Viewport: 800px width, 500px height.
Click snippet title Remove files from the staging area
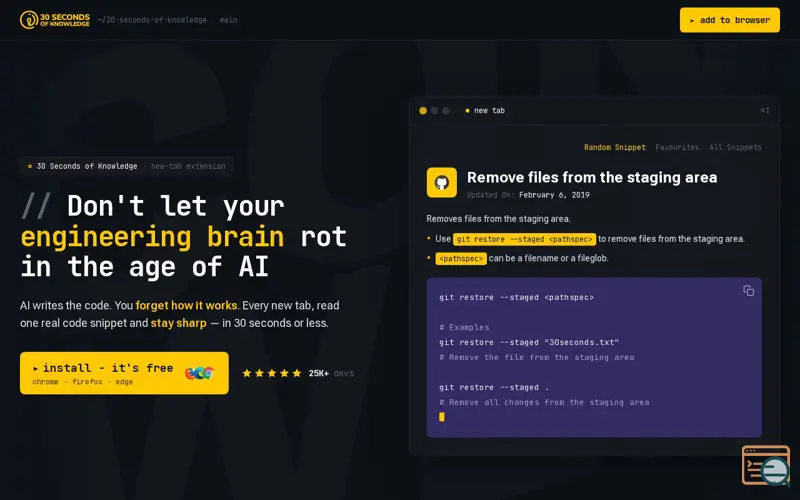(x=592, y=177)
